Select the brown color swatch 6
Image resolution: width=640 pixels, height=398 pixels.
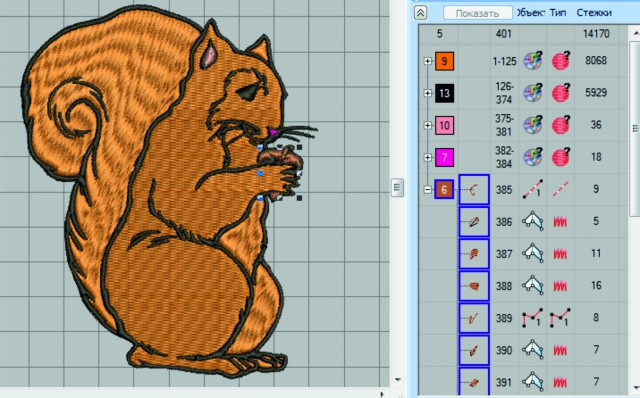[x=444, y=189]
